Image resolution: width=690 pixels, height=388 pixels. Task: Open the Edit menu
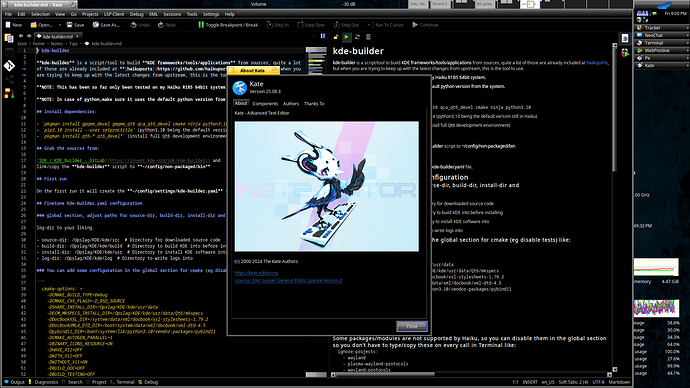[21, 14]
